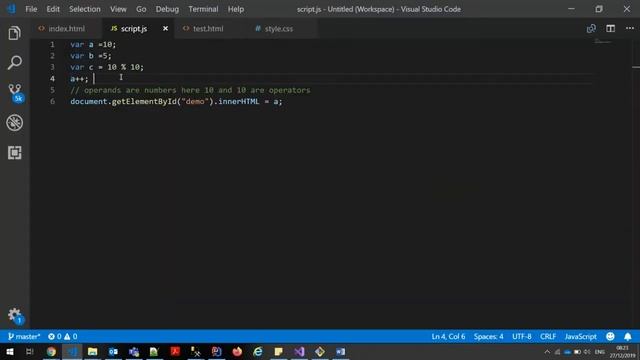The width and height of the screenshot is (640, 360).
Task: Open notifications bell in status bar
Action: (x=628, y=336)
